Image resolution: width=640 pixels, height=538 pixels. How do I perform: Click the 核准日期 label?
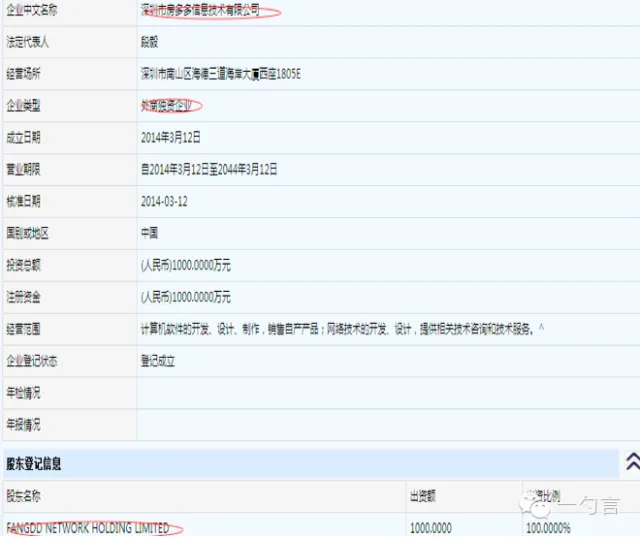(23, 201)
